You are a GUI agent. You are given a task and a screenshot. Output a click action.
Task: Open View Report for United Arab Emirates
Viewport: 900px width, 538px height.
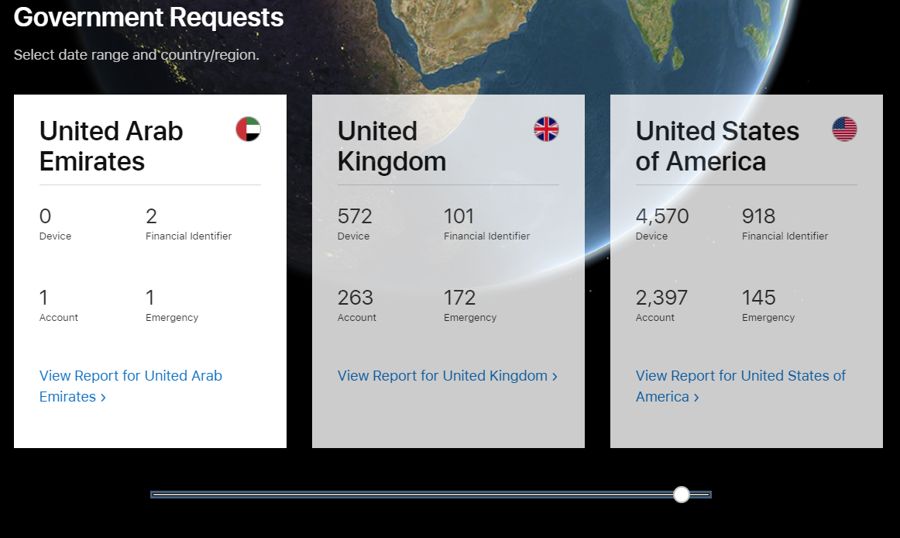point(130,386)
